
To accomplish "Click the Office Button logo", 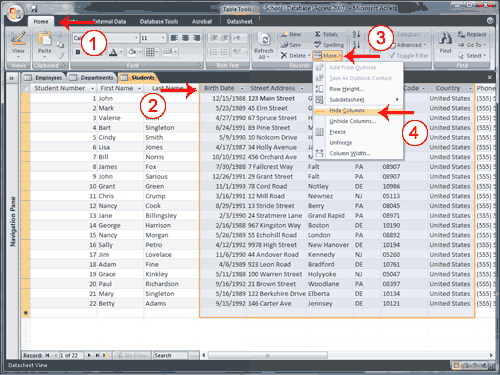I will tap(15, 13).
